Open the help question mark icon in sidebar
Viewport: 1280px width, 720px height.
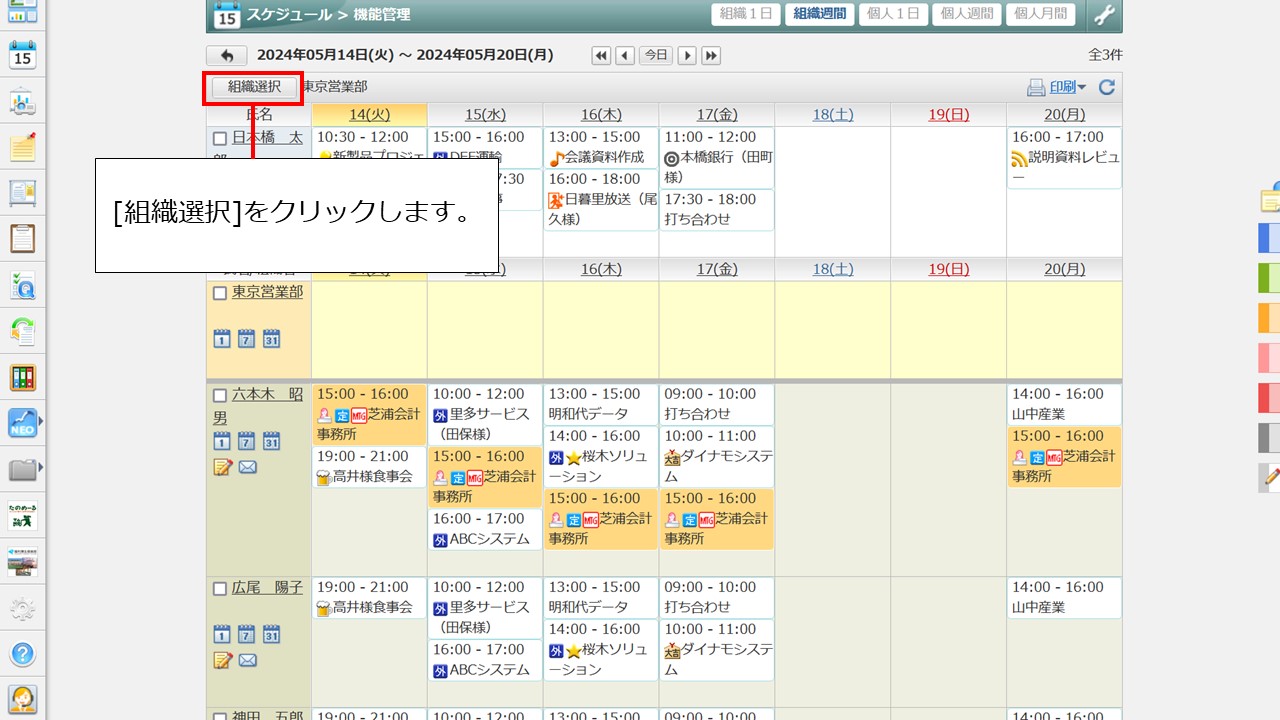(x=23, y=654)
